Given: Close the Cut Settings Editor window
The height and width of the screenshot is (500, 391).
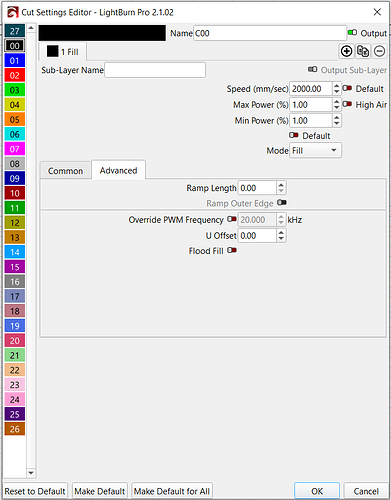Looking at the screenshot, I should 377,12.
